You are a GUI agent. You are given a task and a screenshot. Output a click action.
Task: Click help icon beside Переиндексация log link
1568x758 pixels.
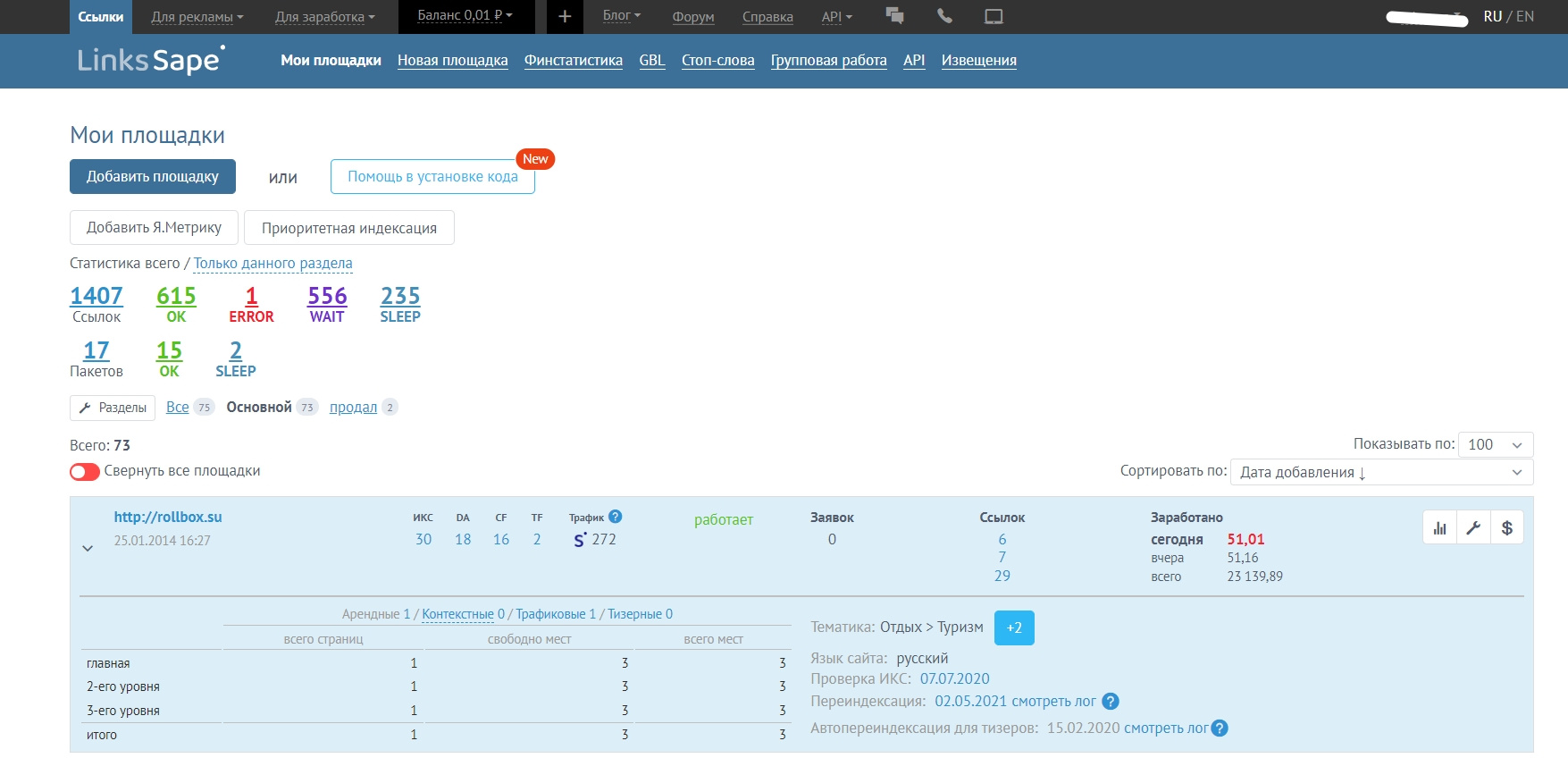click(x=1111, y=702)
